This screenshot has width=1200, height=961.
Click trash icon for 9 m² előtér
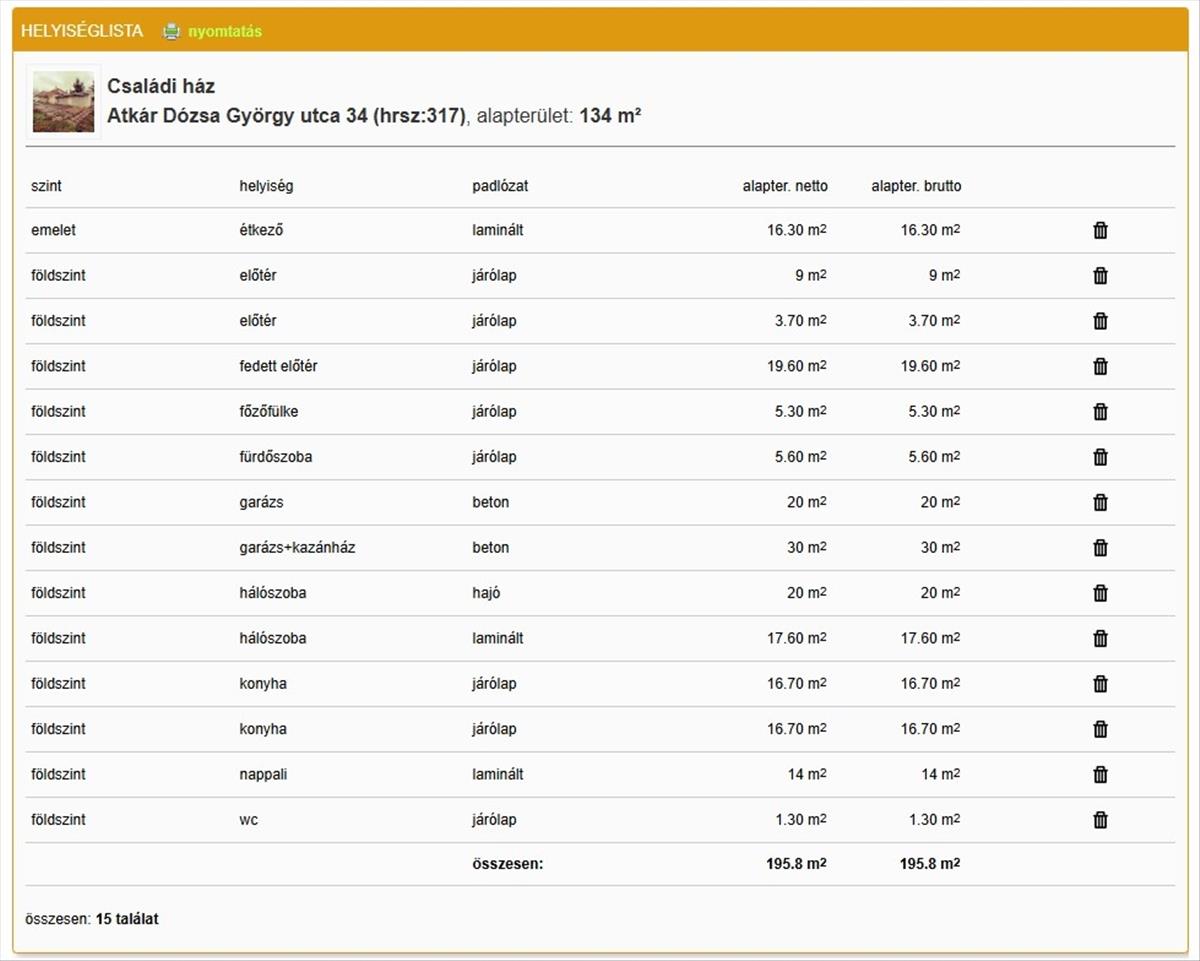tap(1100, 276)
